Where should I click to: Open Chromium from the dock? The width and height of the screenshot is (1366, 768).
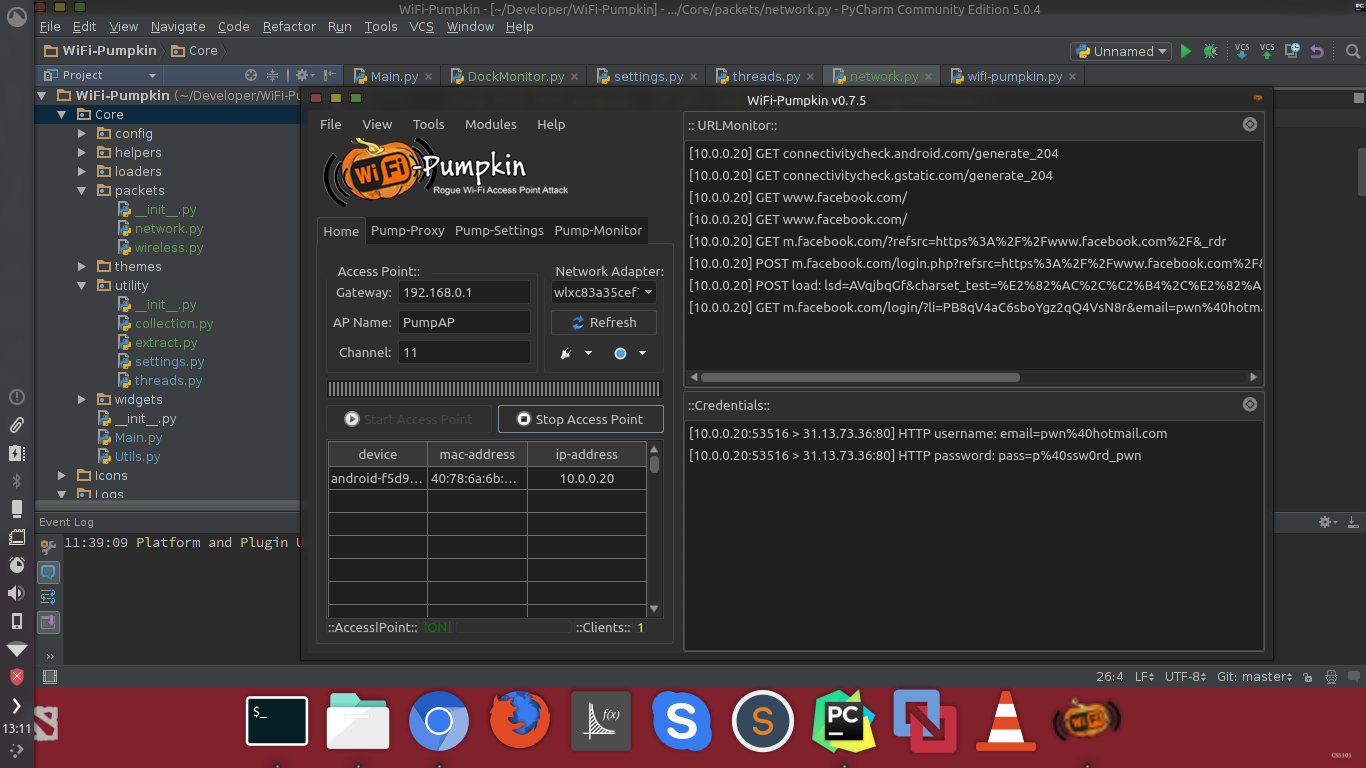pyautogui.click(x=439, y=721)
